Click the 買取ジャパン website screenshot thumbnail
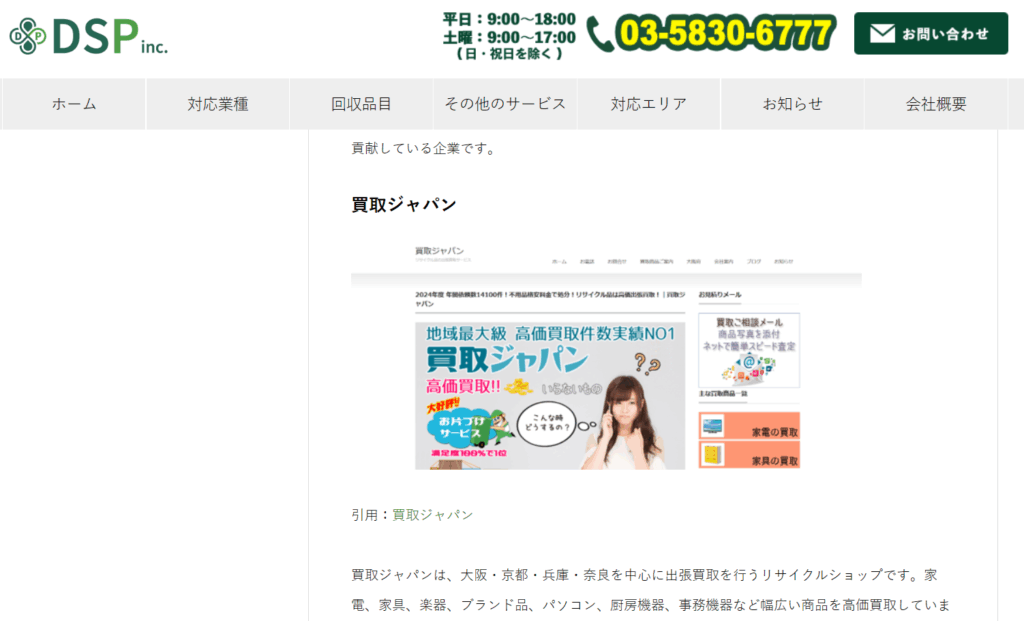 point(606,355)
